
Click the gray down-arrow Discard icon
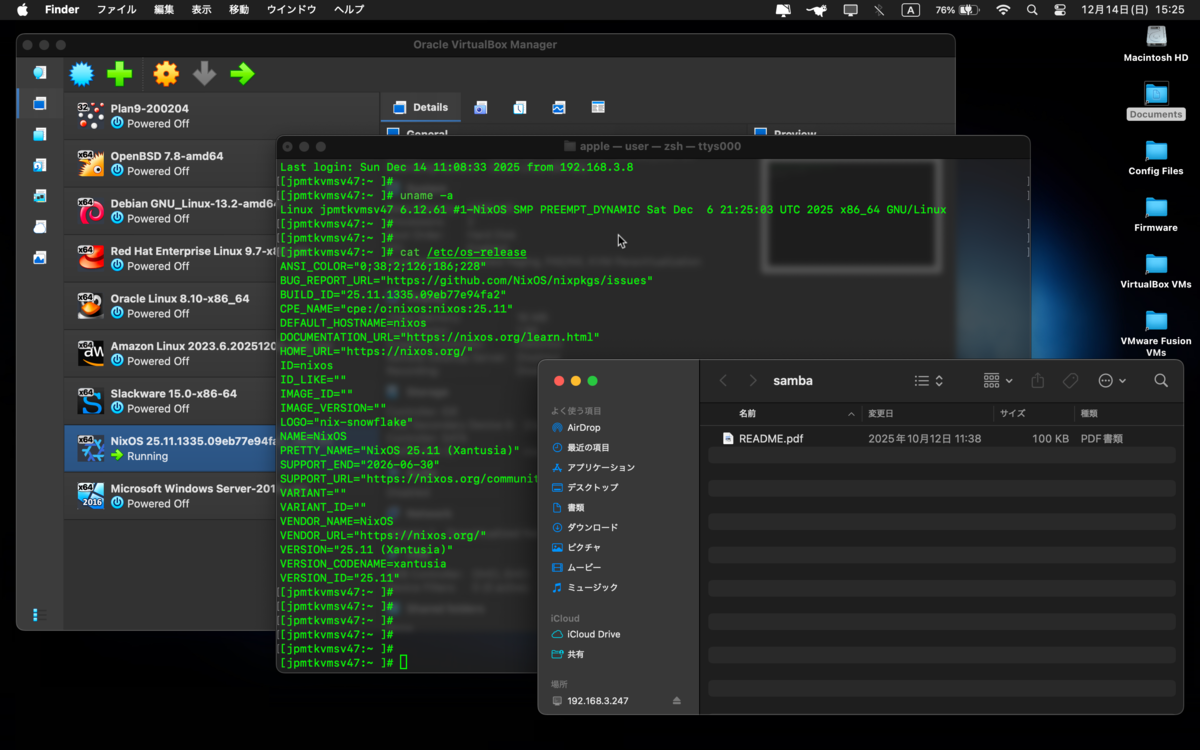tap(204, 73)
